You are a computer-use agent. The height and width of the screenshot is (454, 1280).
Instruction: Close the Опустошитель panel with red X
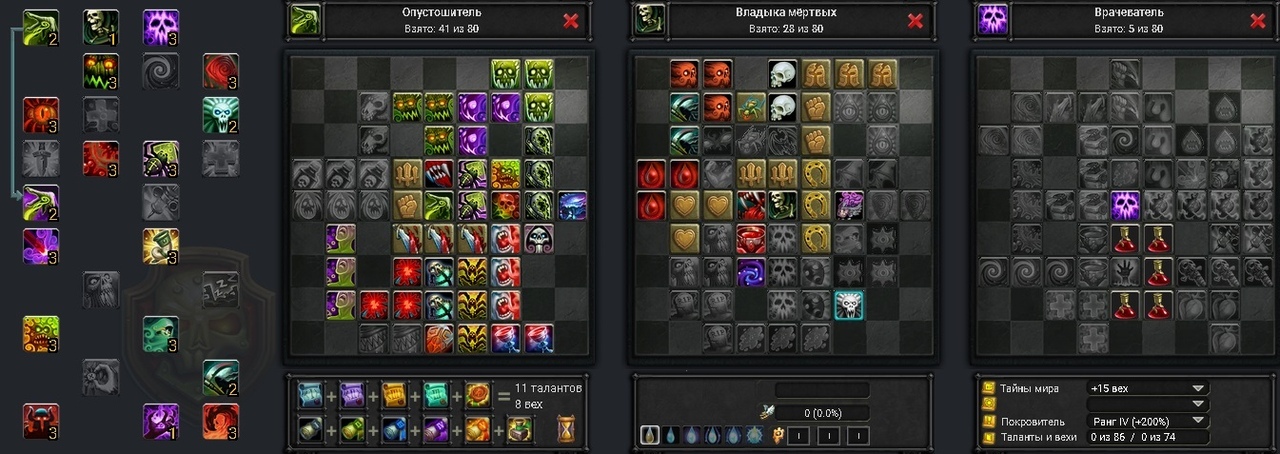571,20
